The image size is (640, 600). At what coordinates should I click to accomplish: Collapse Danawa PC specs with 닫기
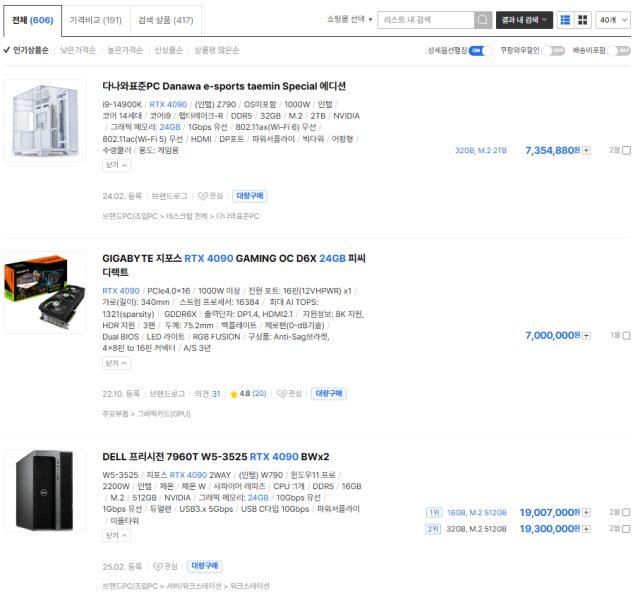click(116, 165)
